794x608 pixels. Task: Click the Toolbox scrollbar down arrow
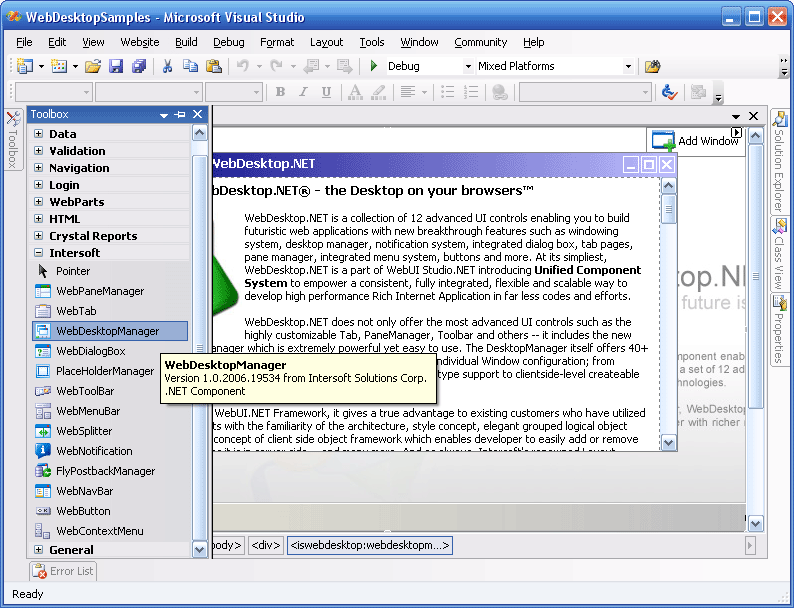pyautogui.click(x=199, y=549)
